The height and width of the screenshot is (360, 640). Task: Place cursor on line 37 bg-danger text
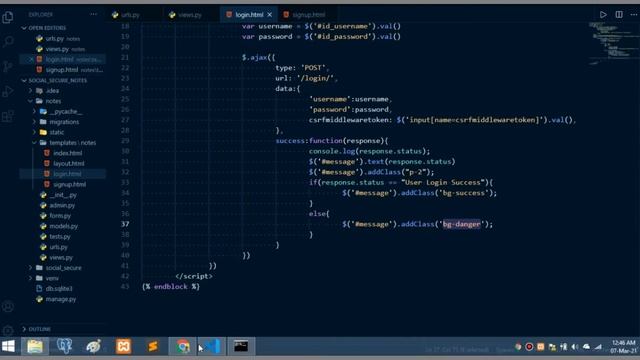[x=462, y=224]
